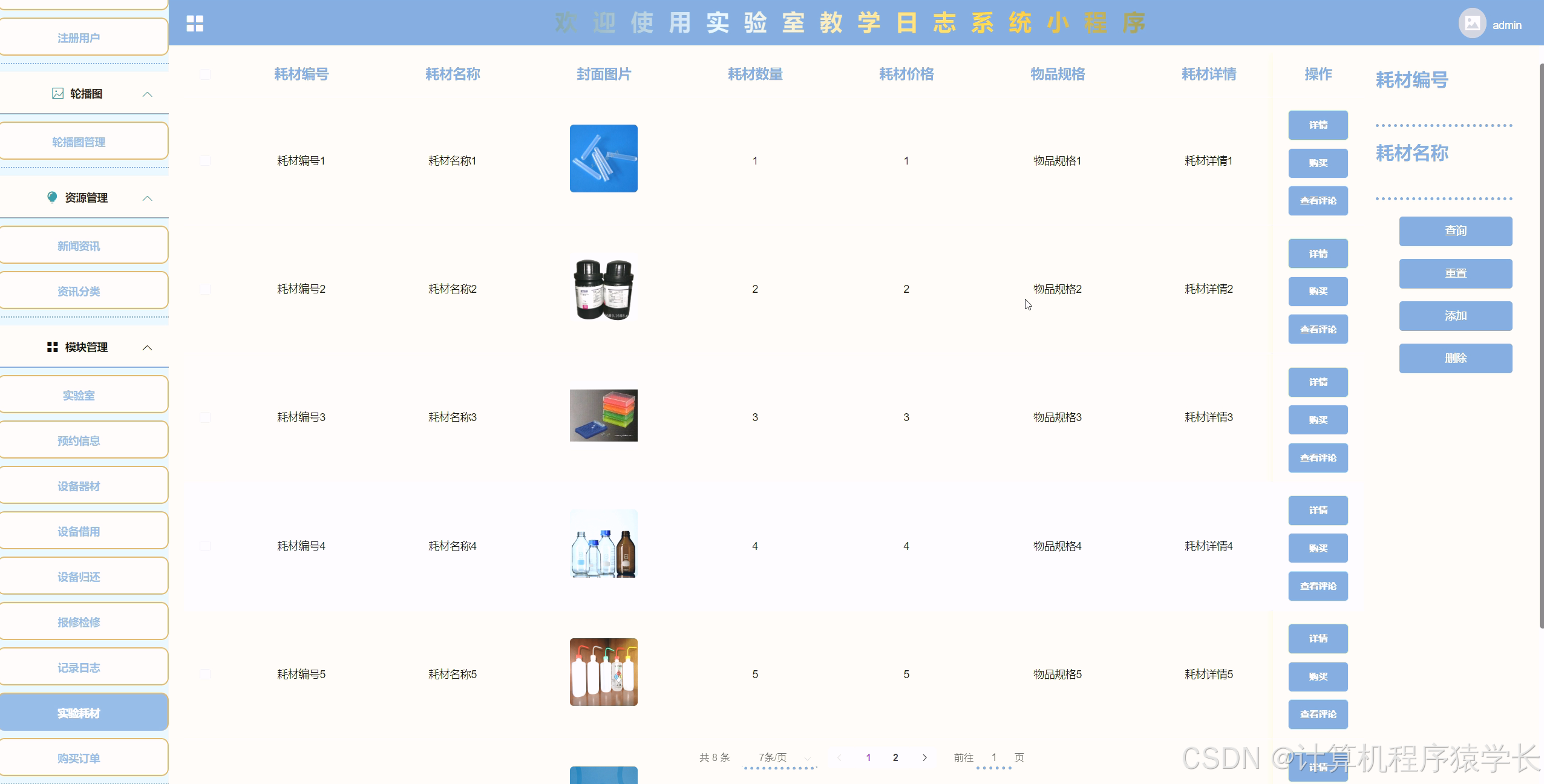Click the 资源管理 lightbulb icon
Viewport: 1544px width, 784px height.
pos(53,198)
